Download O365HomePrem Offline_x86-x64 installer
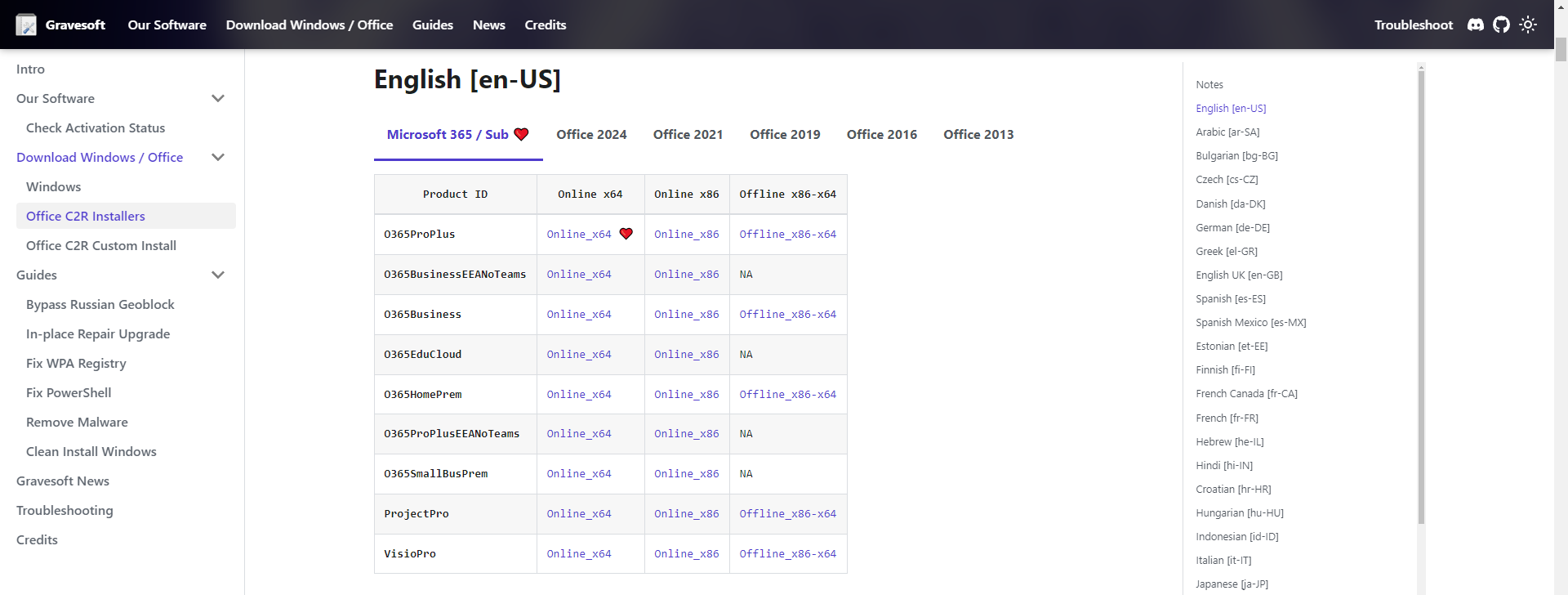This screenshot has height=595, width=1568. coord(787,395)
